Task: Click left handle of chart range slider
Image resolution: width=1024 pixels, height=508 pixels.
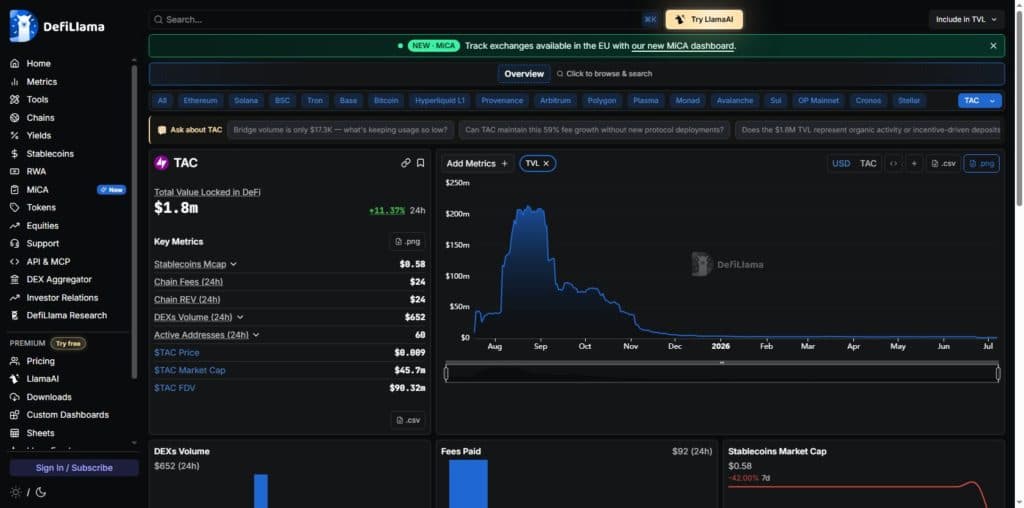Action: point(446,373)
